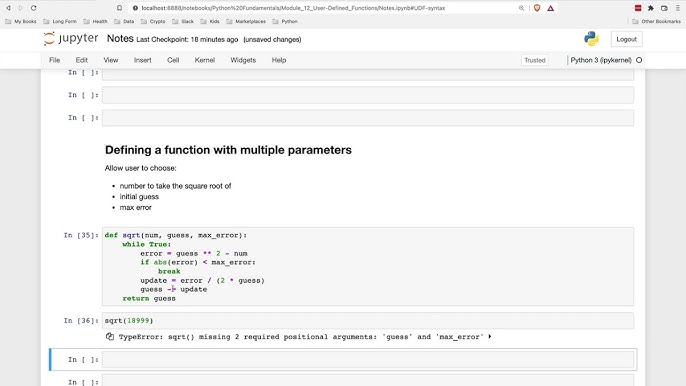The image size is (686, 386).
Task: Click the sqrt(18999) code cell
Action: [368, 321]
